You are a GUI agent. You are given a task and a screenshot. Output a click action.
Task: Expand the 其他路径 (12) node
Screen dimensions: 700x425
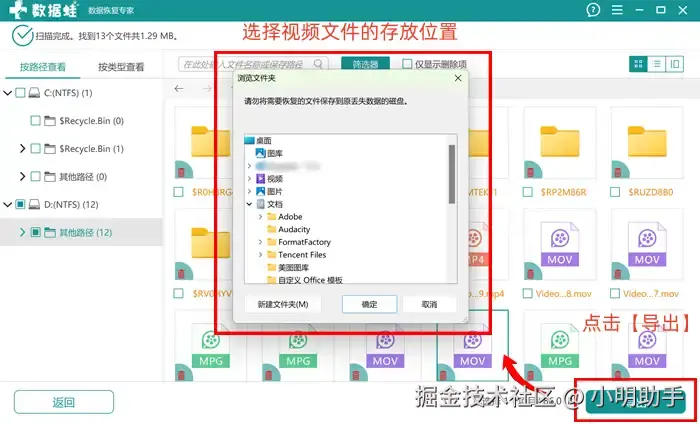22,232
